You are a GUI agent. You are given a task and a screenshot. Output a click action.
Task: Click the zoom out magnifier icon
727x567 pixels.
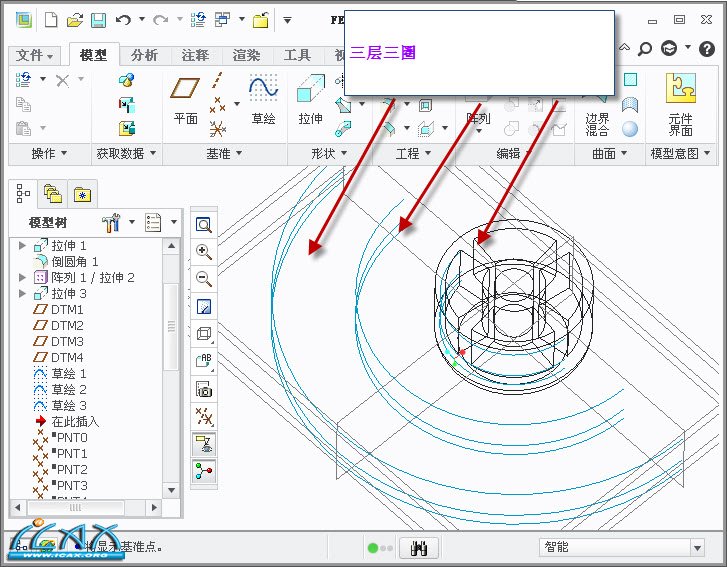[x=204, y=279]
